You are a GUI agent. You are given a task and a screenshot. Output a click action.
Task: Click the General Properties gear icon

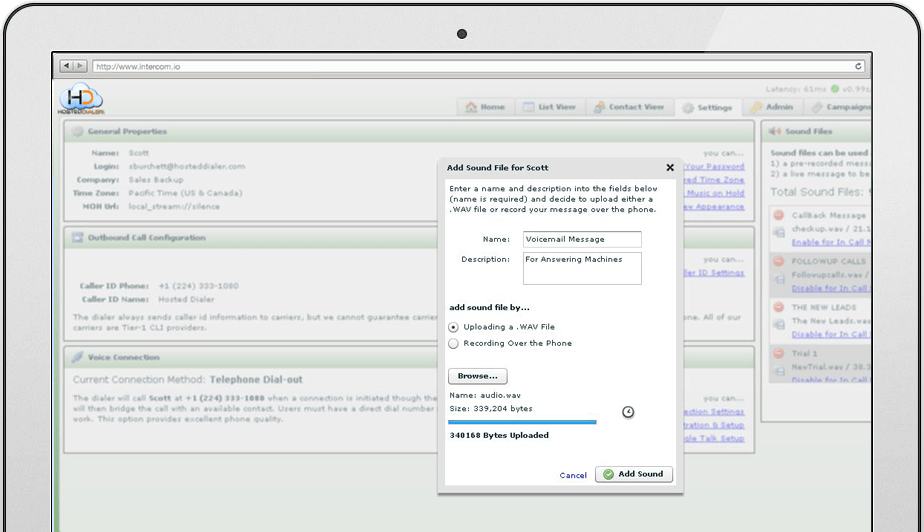click(77, 131)
